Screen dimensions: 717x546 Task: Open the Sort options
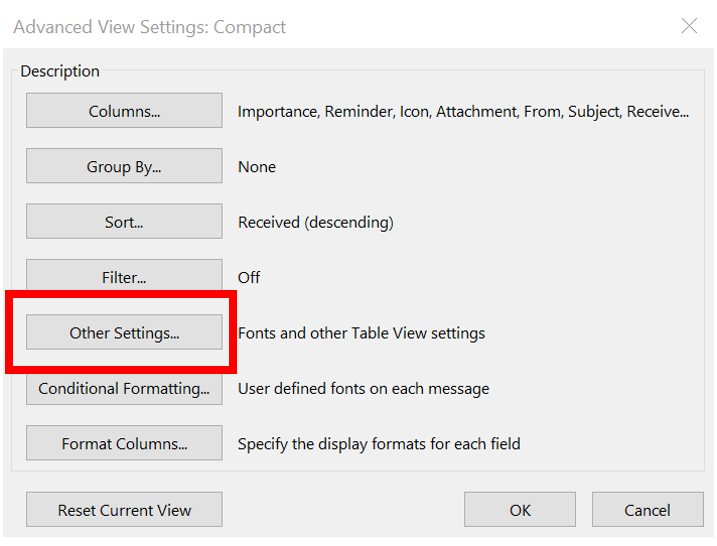point(124,222)
